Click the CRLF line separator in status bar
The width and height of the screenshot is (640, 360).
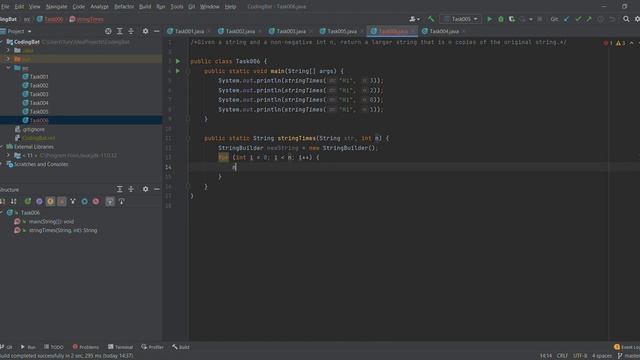click(x=562, y=356)
